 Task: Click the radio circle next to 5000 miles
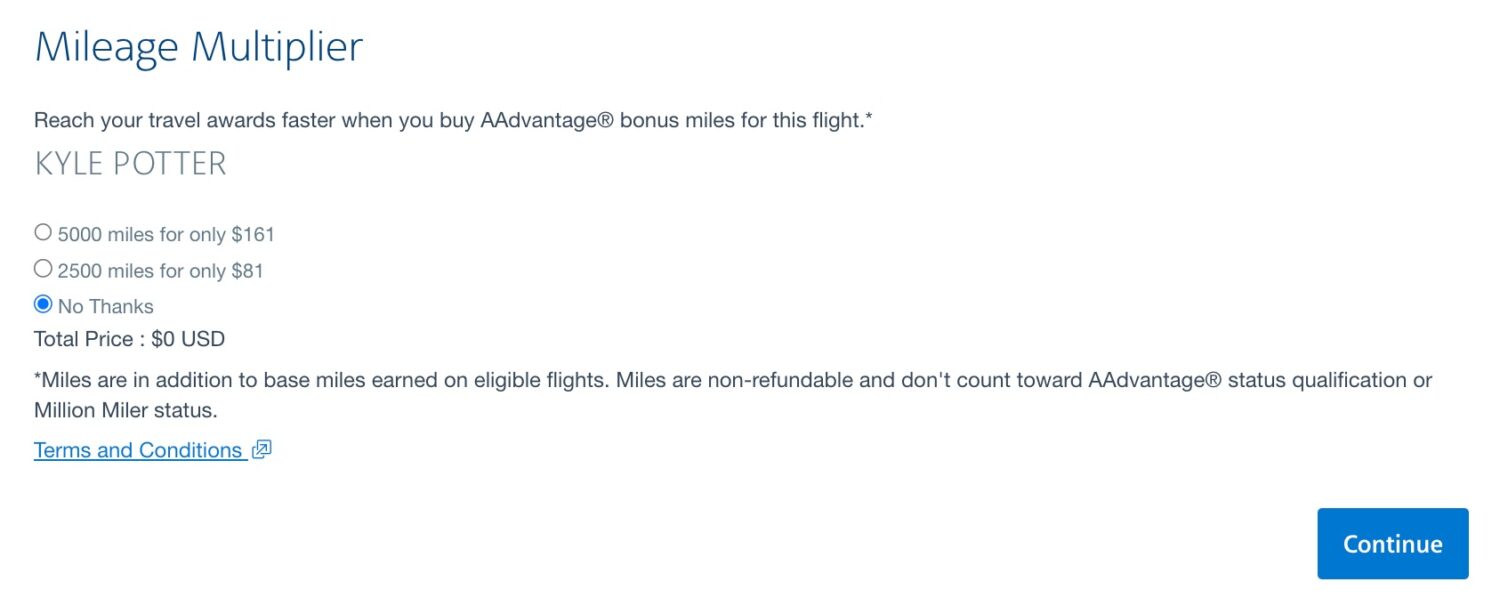click(x=42, y=231)
